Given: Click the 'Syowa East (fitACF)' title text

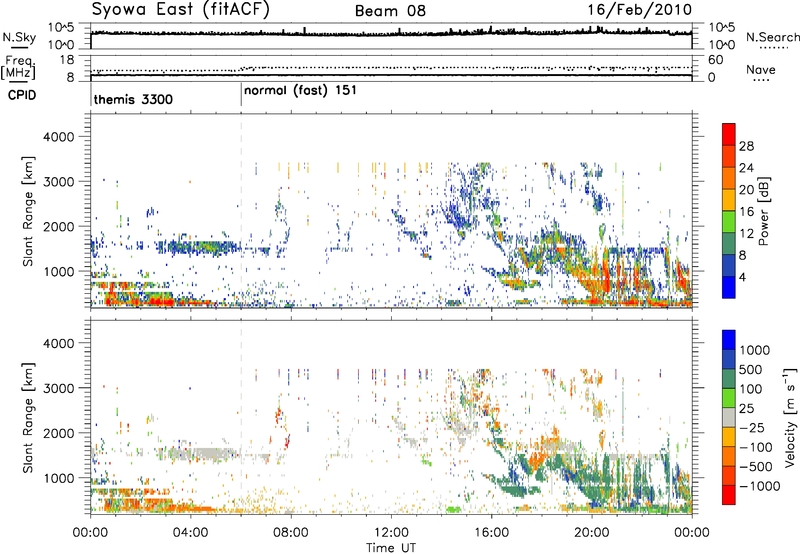Looking at the screenshot, I should (181, 10).
